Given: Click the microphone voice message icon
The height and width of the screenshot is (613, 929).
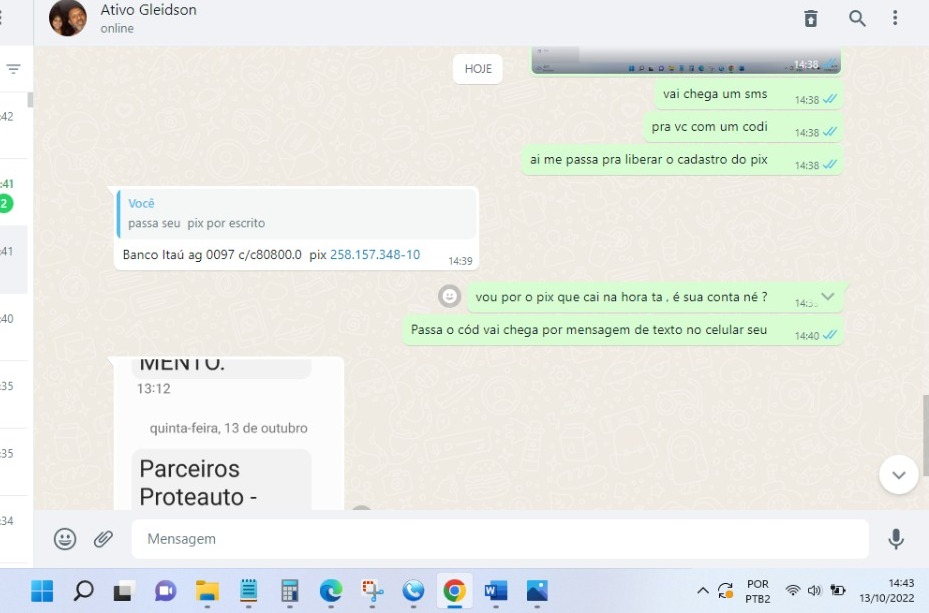Looking at the screenshot, I should tap(896, 539).
